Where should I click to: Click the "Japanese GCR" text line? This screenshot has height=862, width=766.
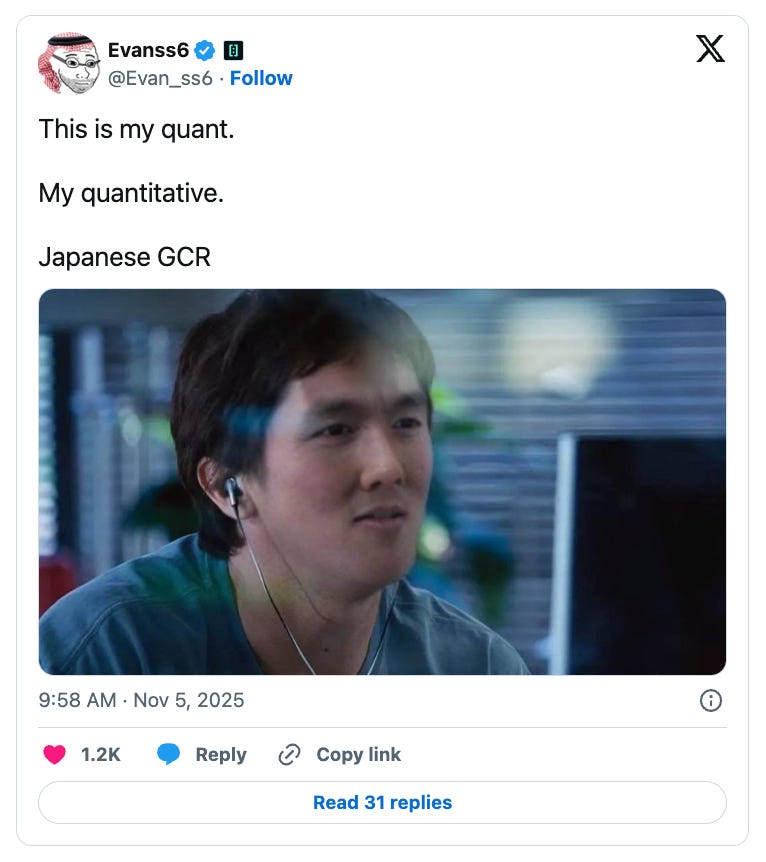point(125,257)
